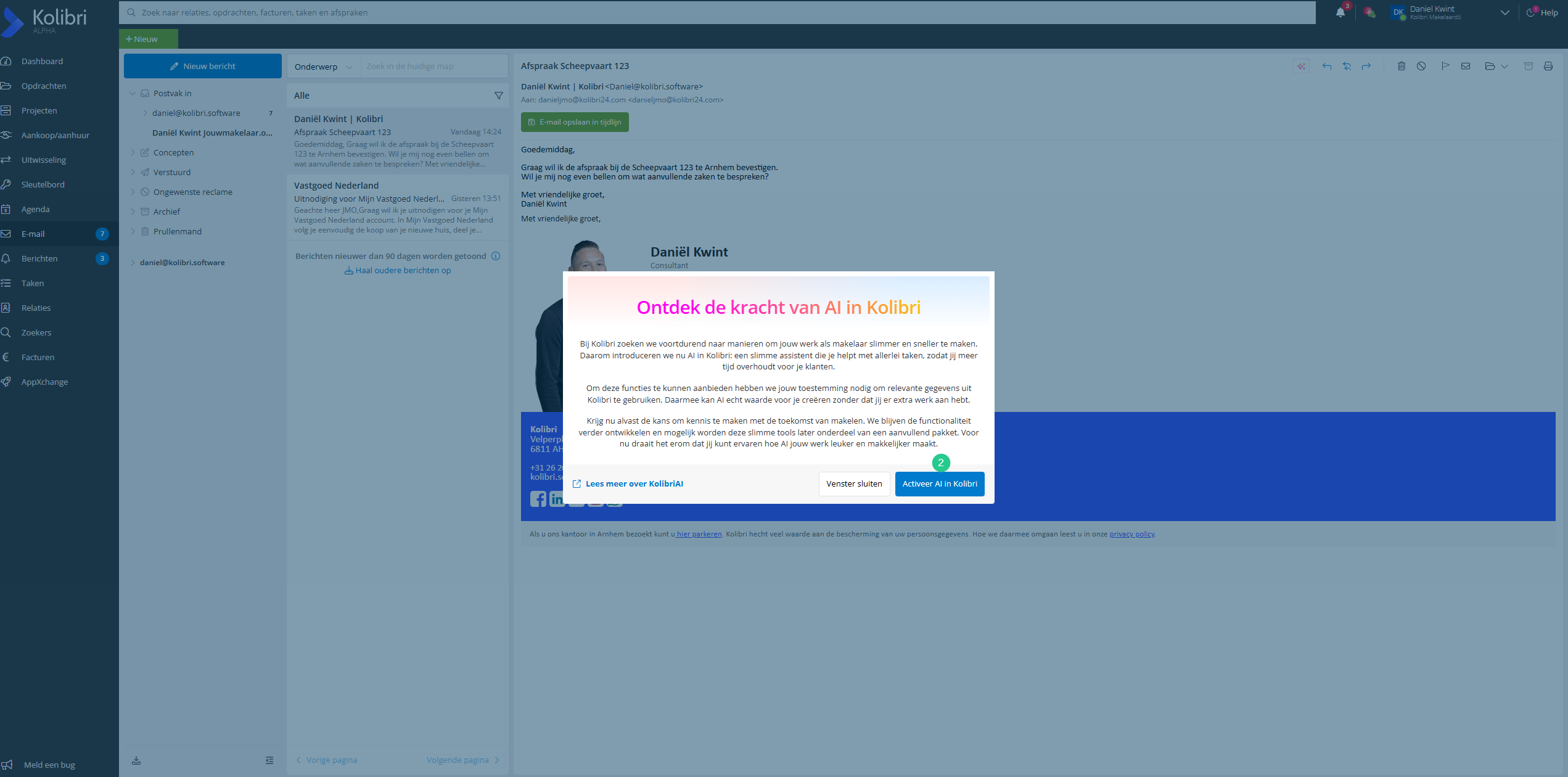The width and height of the screenshot is (1568, 777).
Task: Expand daniel@kolibri.software under Postvak in
Action: [x=145, y=113]
